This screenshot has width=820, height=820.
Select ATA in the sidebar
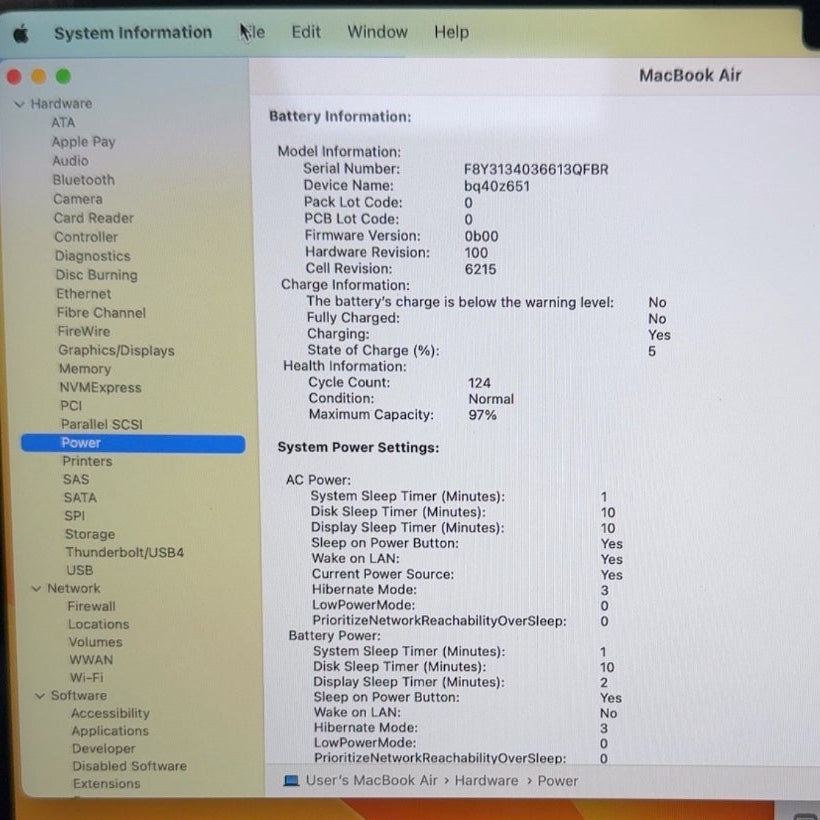(x=63, y=123)
